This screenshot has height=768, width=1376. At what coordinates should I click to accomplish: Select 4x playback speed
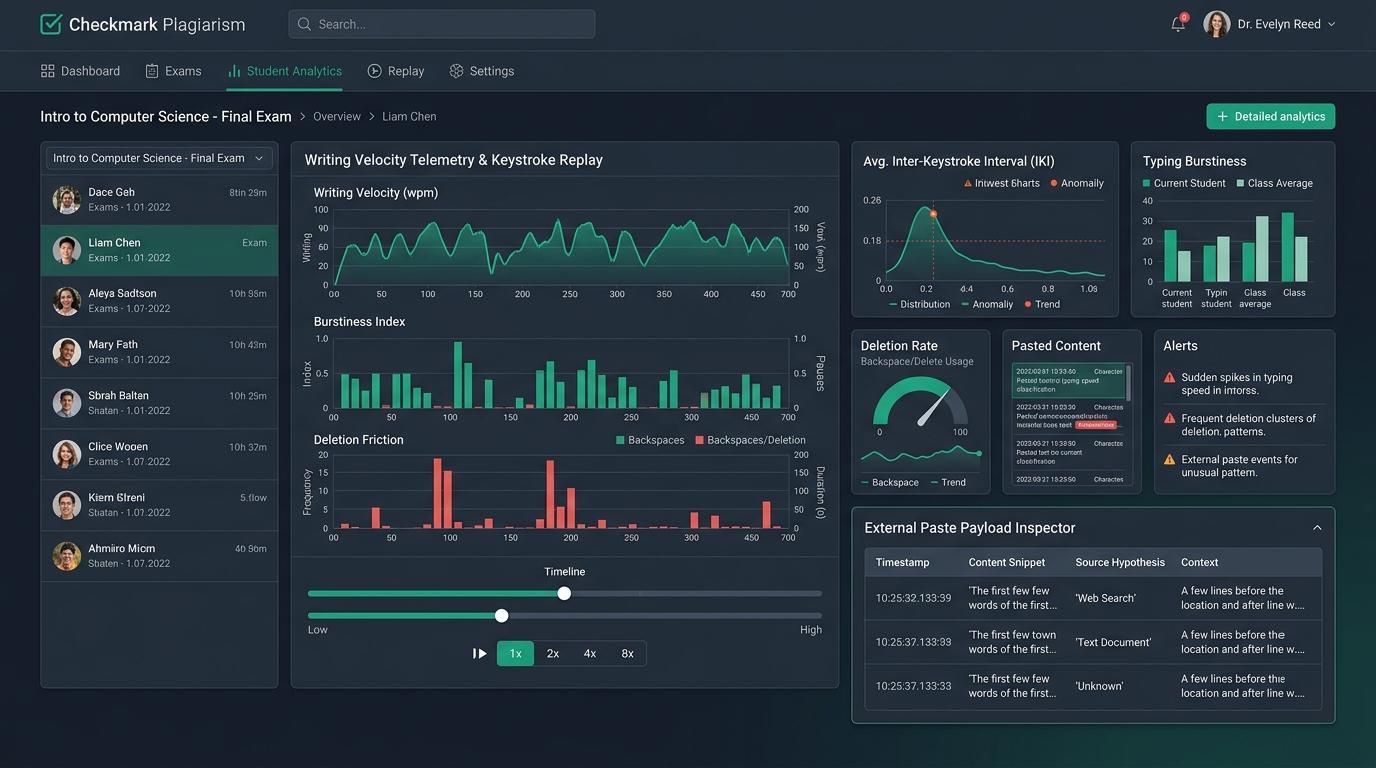[x=590, y=654]
